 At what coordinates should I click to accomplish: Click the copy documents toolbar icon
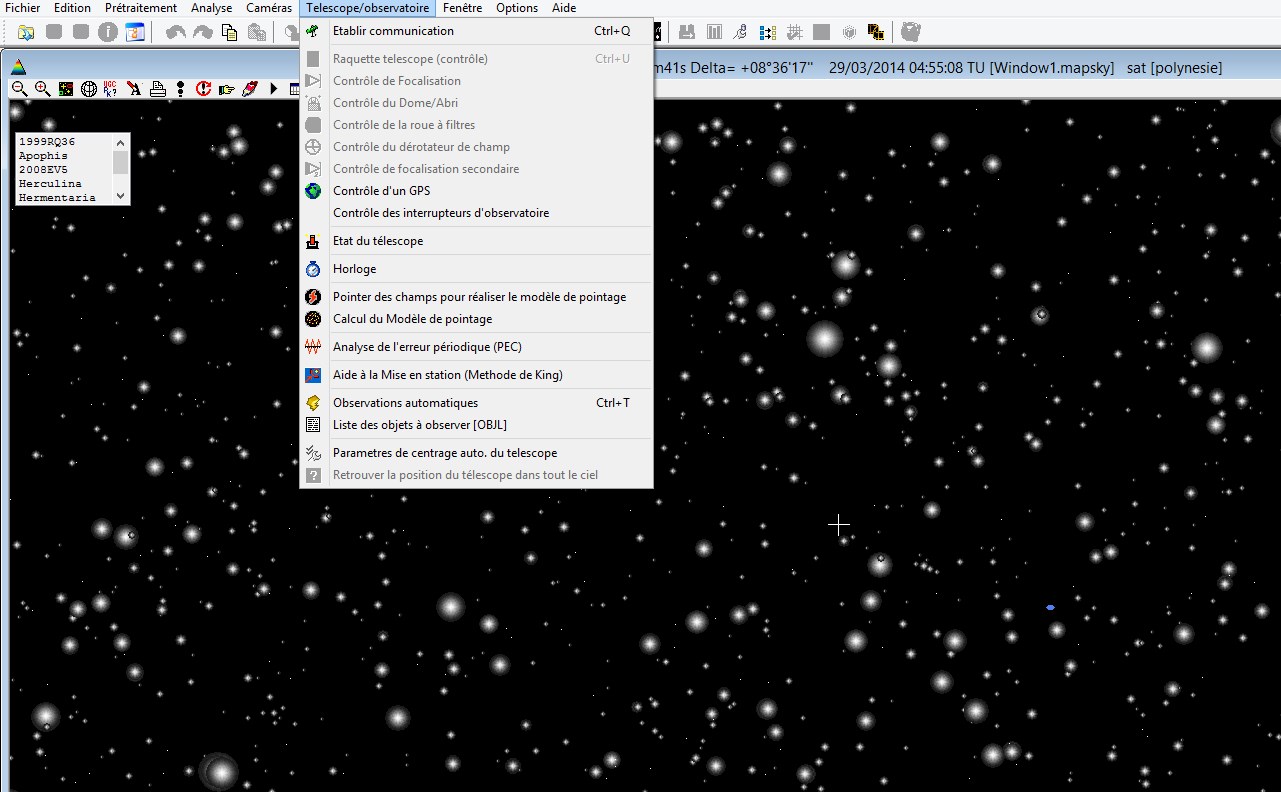click(x=229, y=32)
